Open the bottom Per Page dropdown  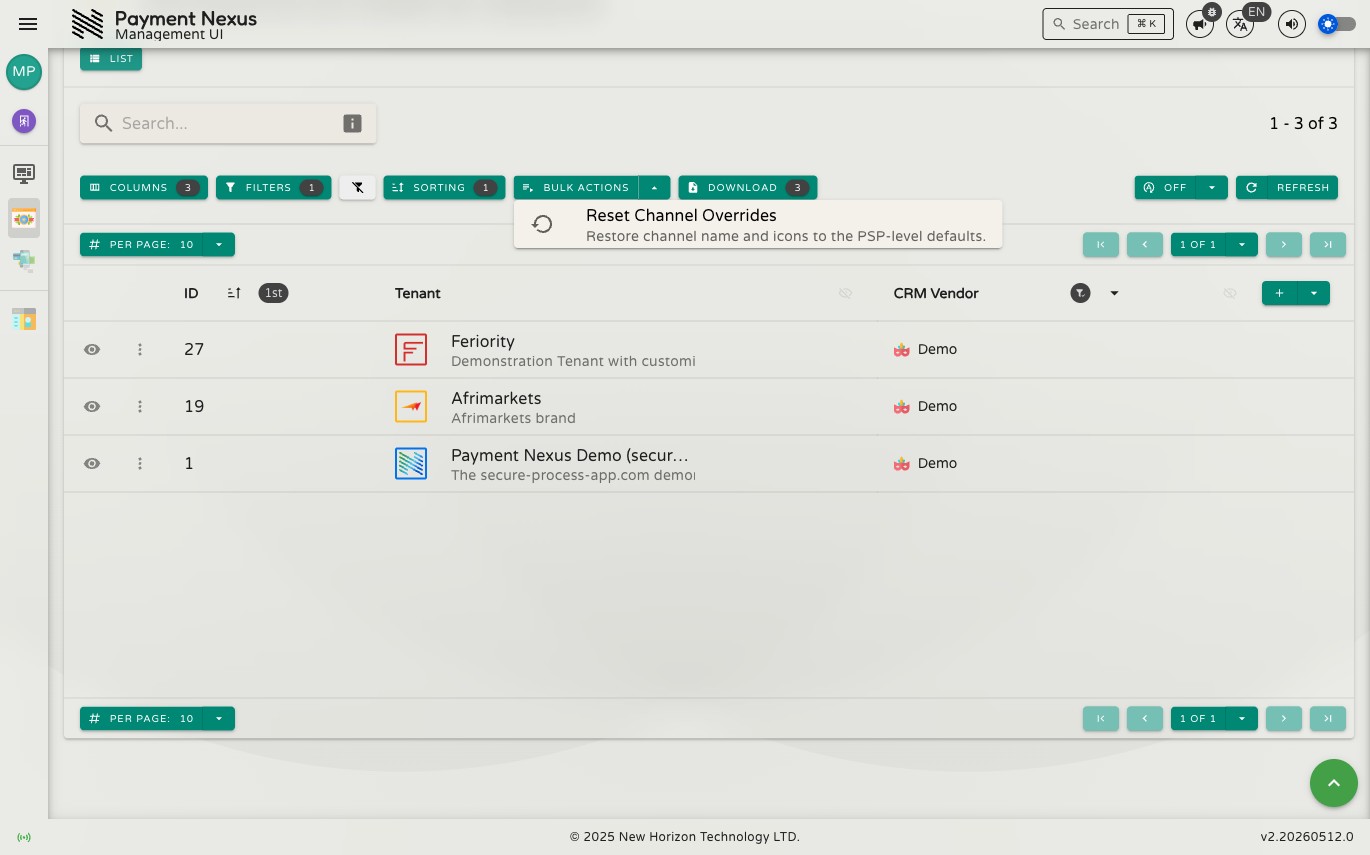[x=219, y=718]
